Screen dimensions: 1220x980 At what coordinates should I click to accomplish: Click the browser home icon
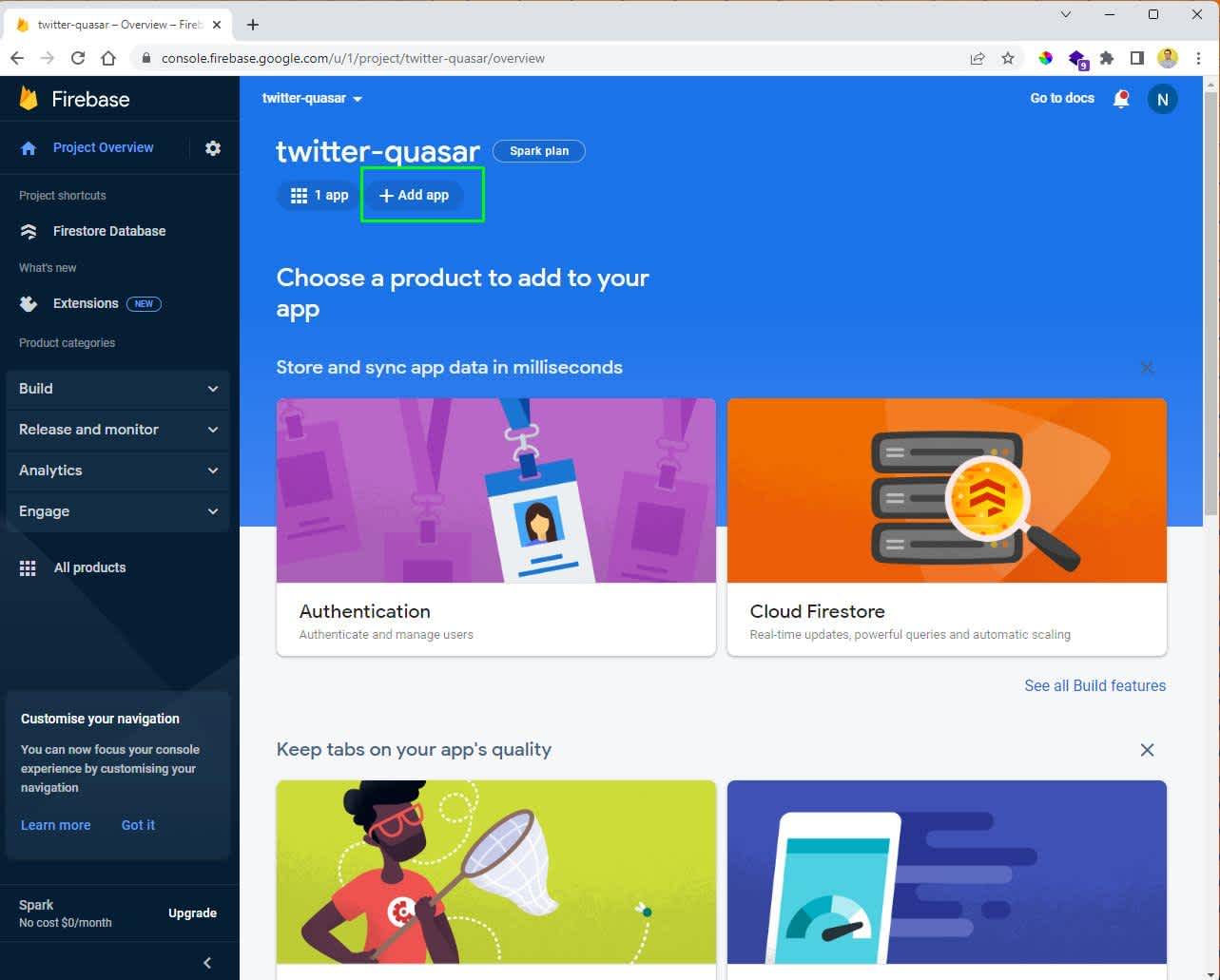108,58
